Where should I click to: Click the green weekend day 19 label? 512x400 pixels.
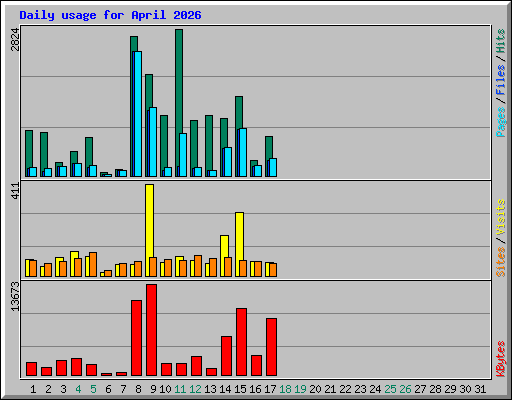coord(300,389)
